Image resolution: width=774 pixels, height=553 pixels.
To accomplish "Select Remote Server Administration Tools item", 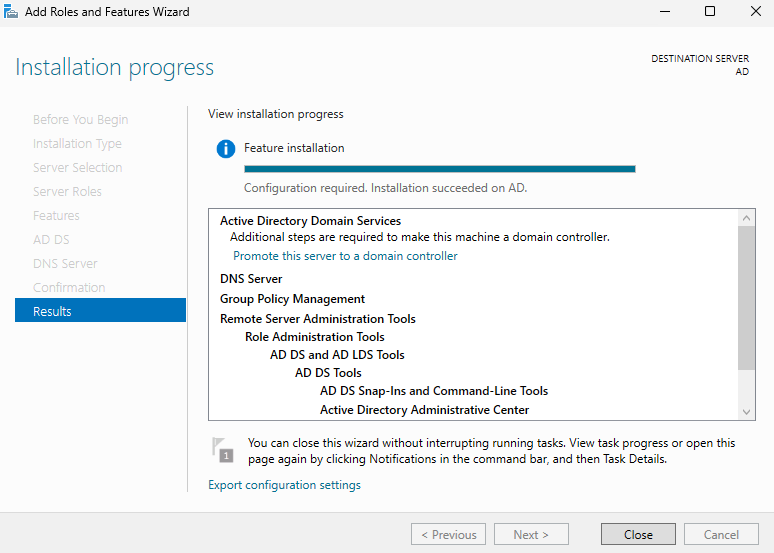I will coord(317,319).
